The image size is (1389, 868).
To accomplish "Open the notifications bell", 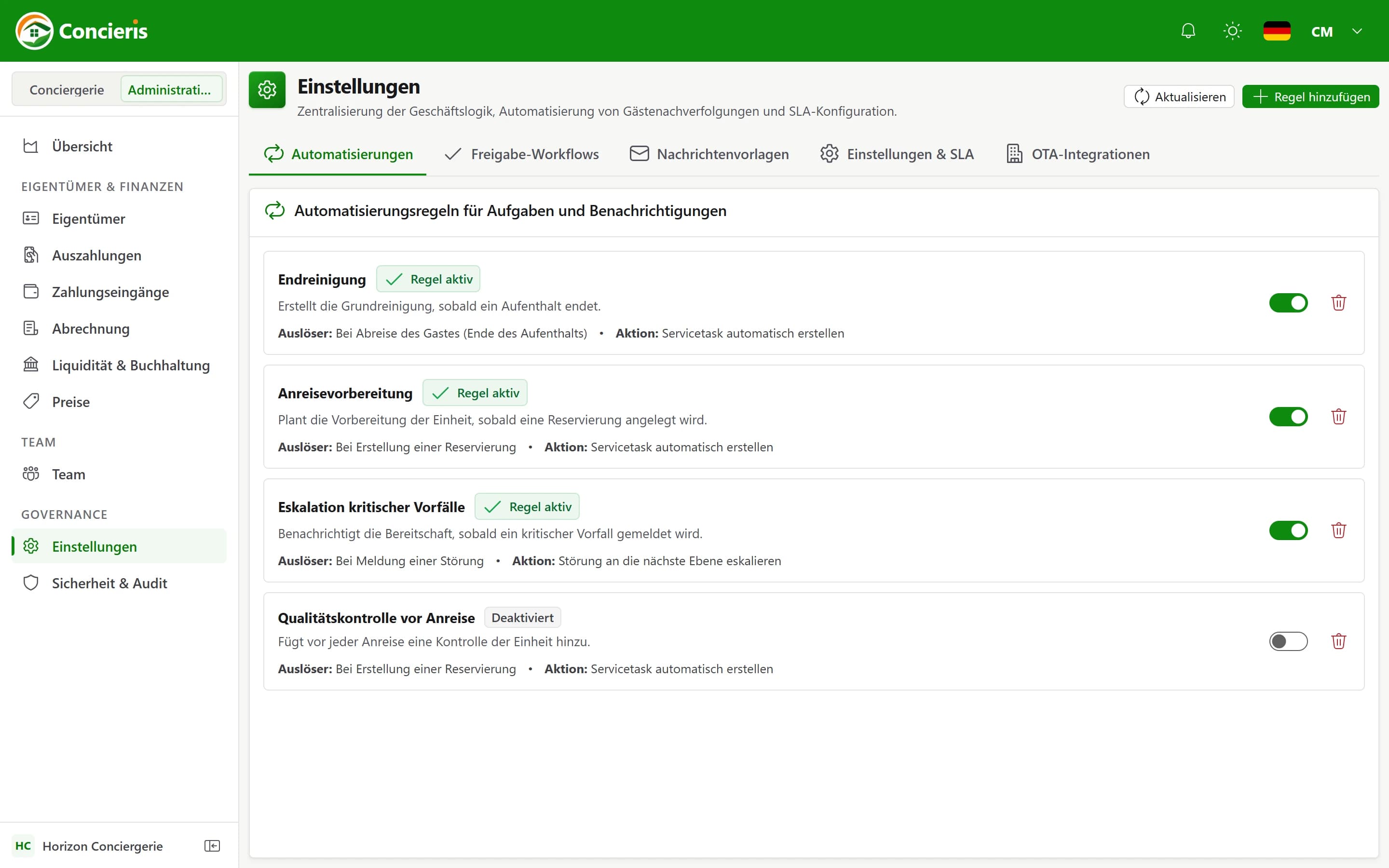I will coord(1188,31).
